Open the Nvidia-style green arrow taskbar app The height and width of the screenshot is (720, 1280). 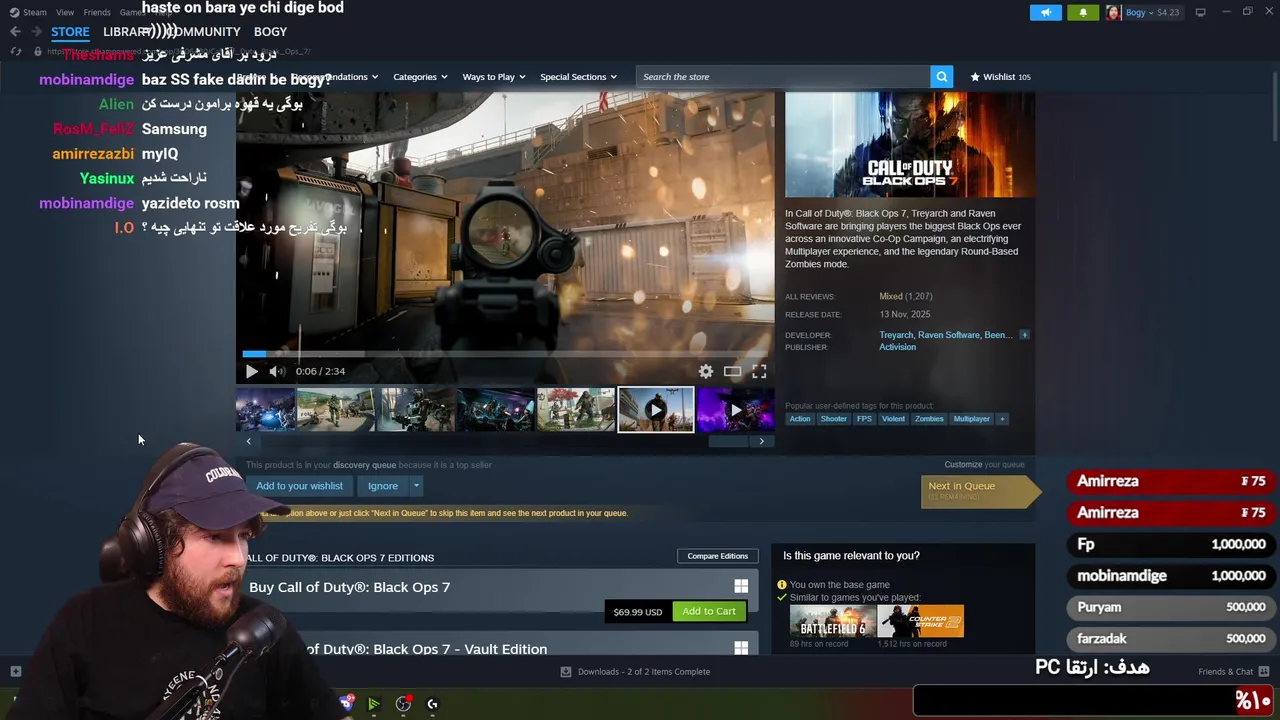[x=373, y=704]
